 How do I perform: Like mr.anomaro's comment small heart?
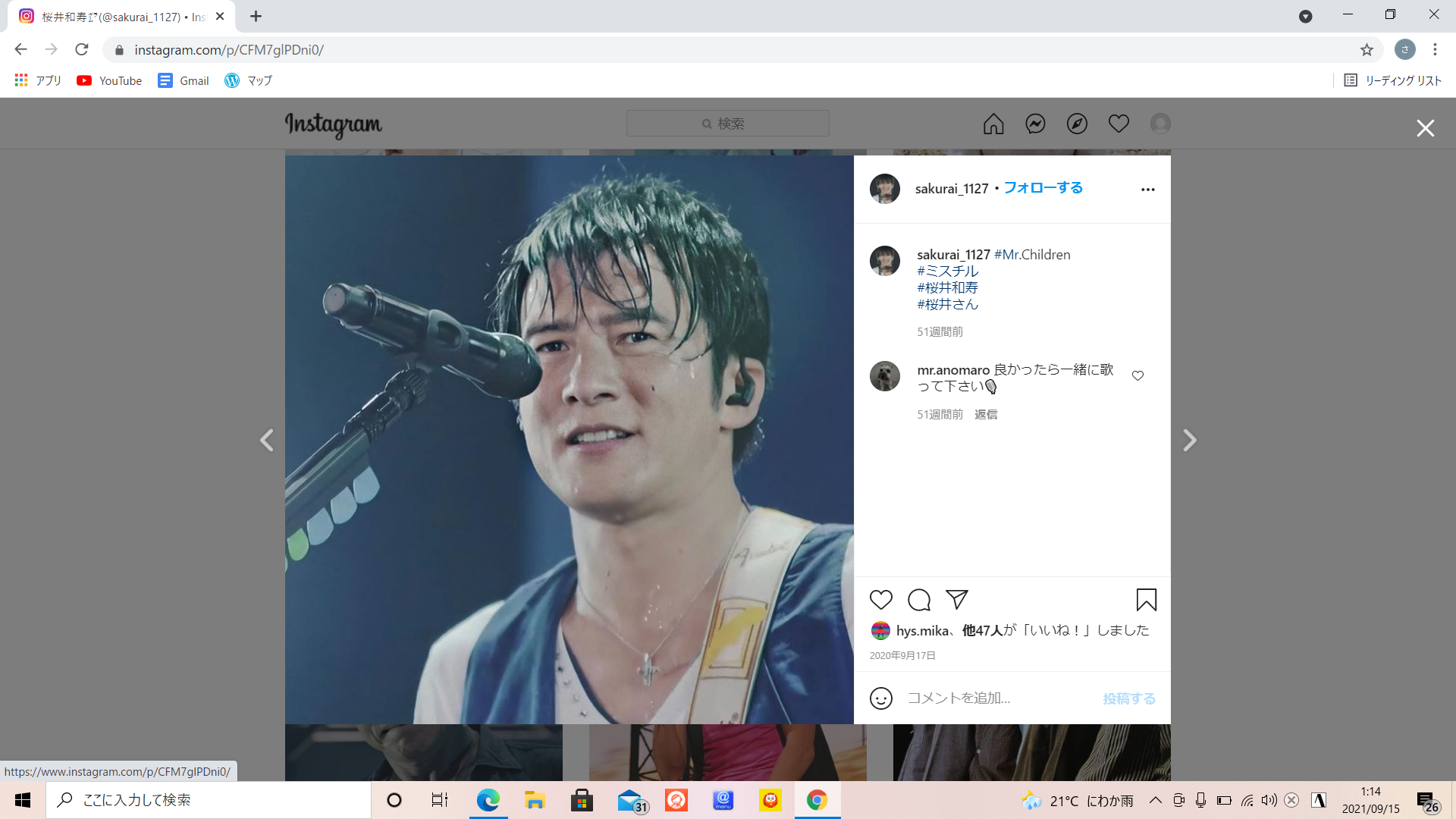click(1137, 376)
